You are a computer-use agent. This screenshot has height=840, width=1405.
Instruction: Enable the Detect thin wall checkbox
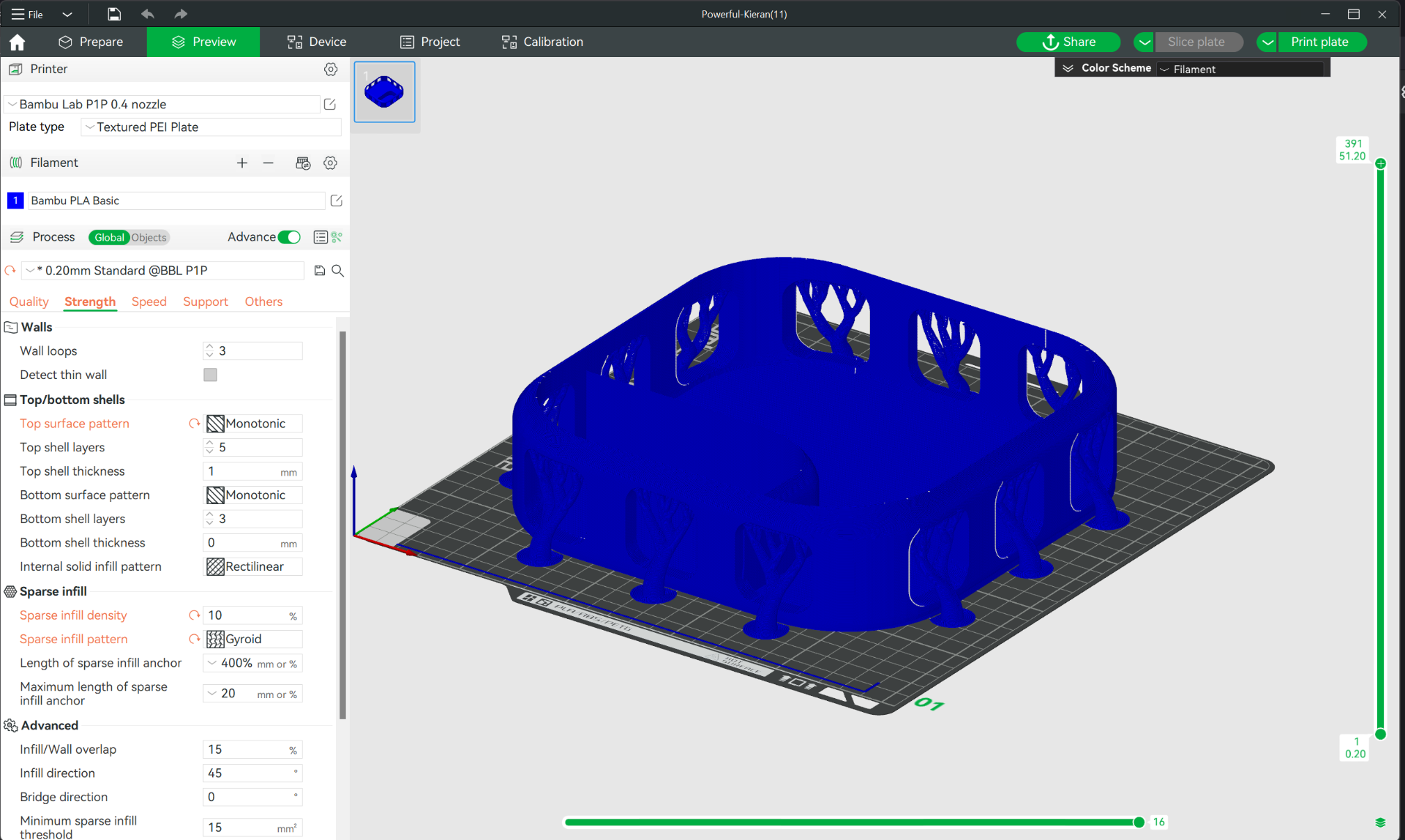point(210,375)
